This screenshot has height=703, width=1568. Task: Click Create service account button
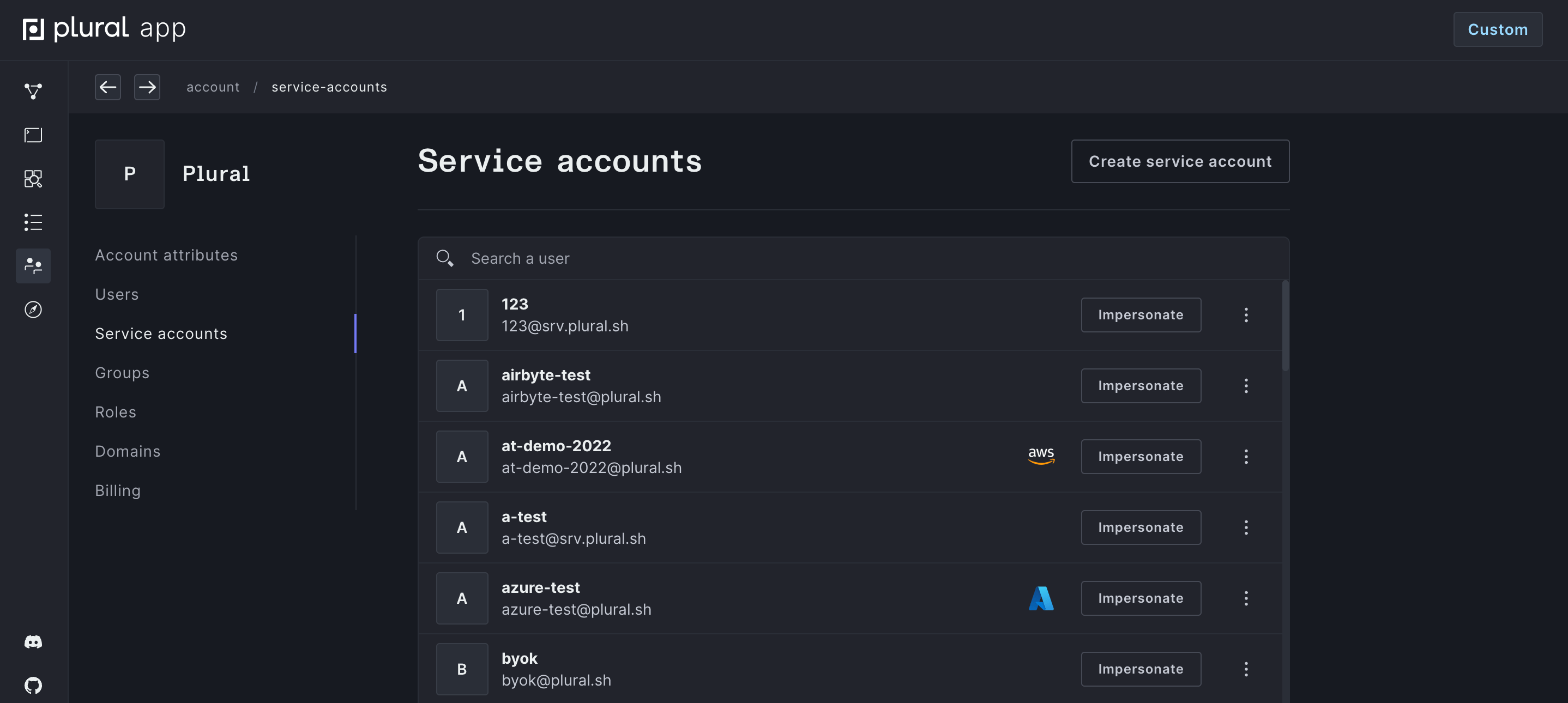(1179, 161)
